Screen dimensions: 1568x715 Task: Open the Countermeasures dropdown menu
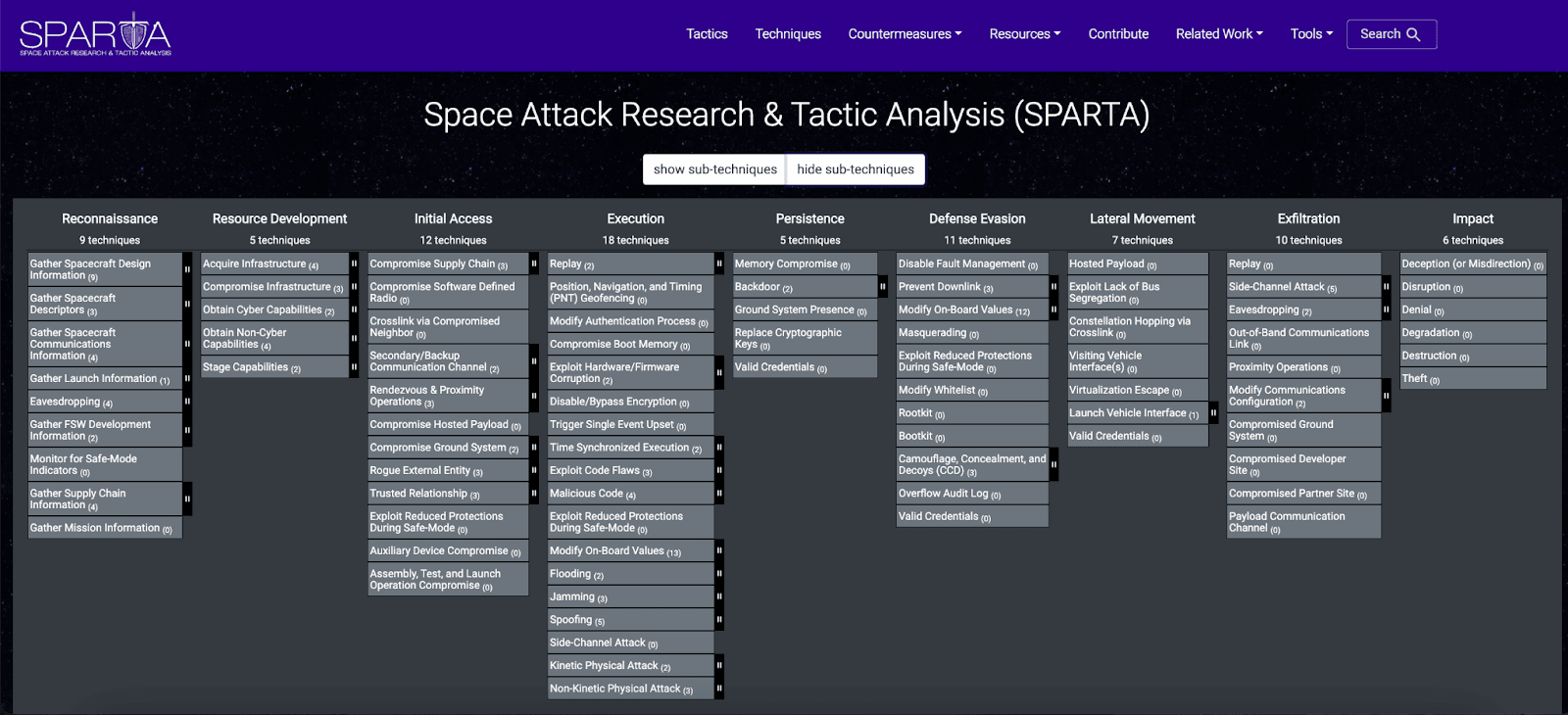(x=905, y=34)
